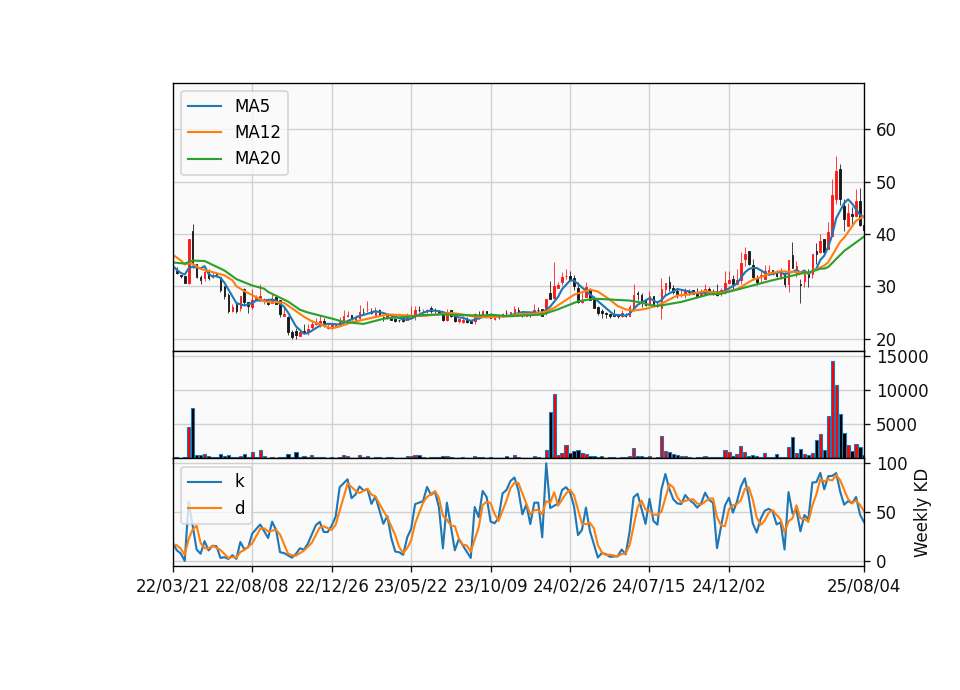
Task: Click the d legend label in KD panel
Action: (x=240, y=508)
